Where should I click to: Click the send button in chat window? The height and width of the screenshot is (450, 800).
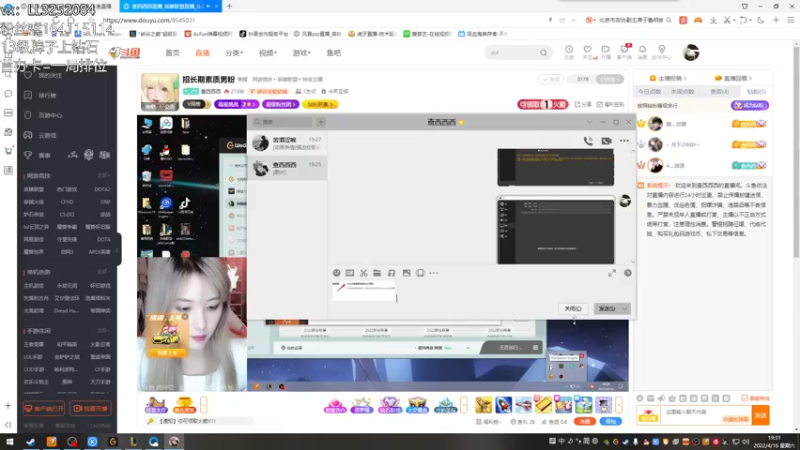coord(607,309)
